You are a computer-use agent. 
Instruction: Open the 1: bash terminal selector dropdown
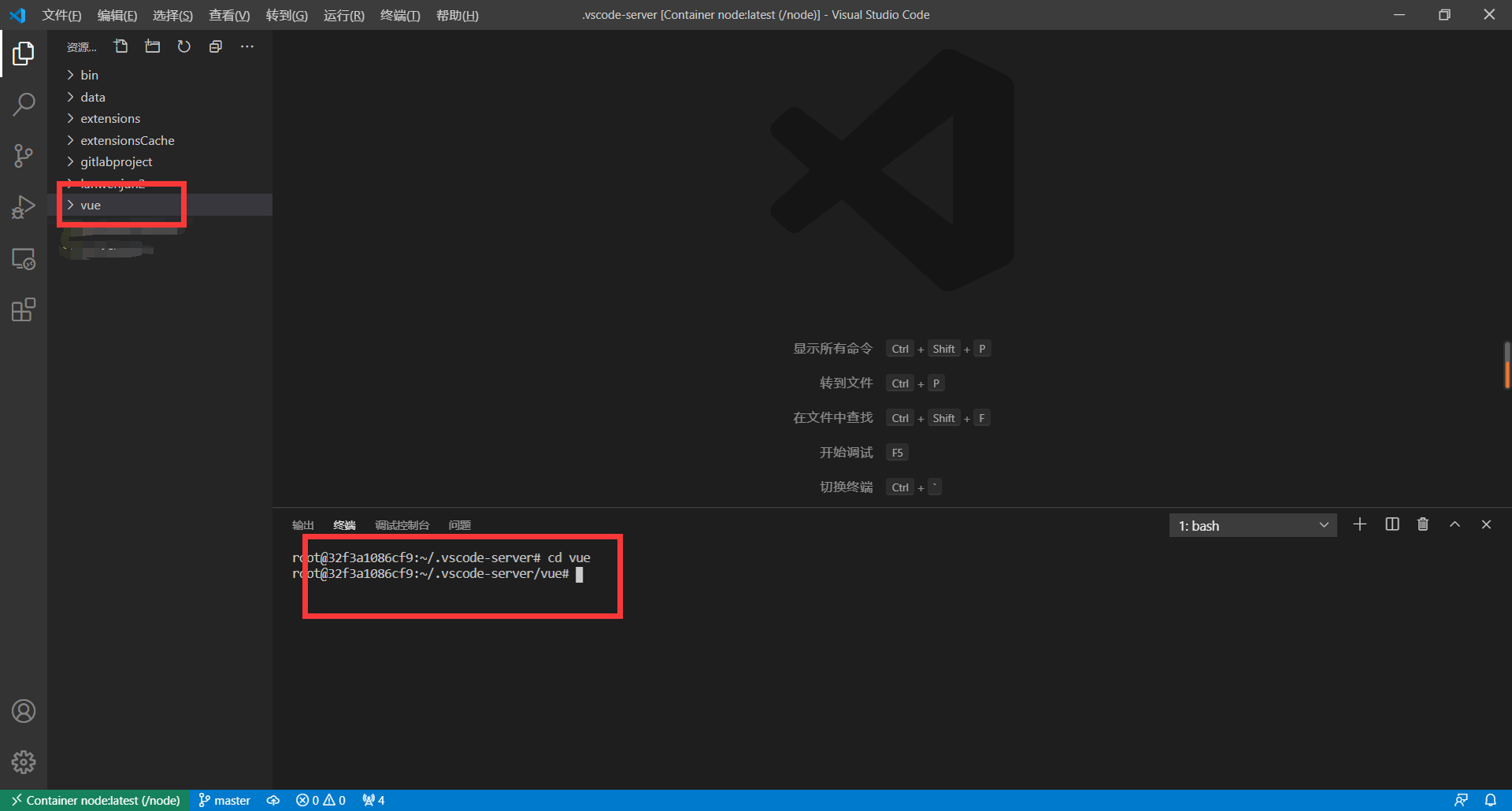click(x=1253, y=525)
